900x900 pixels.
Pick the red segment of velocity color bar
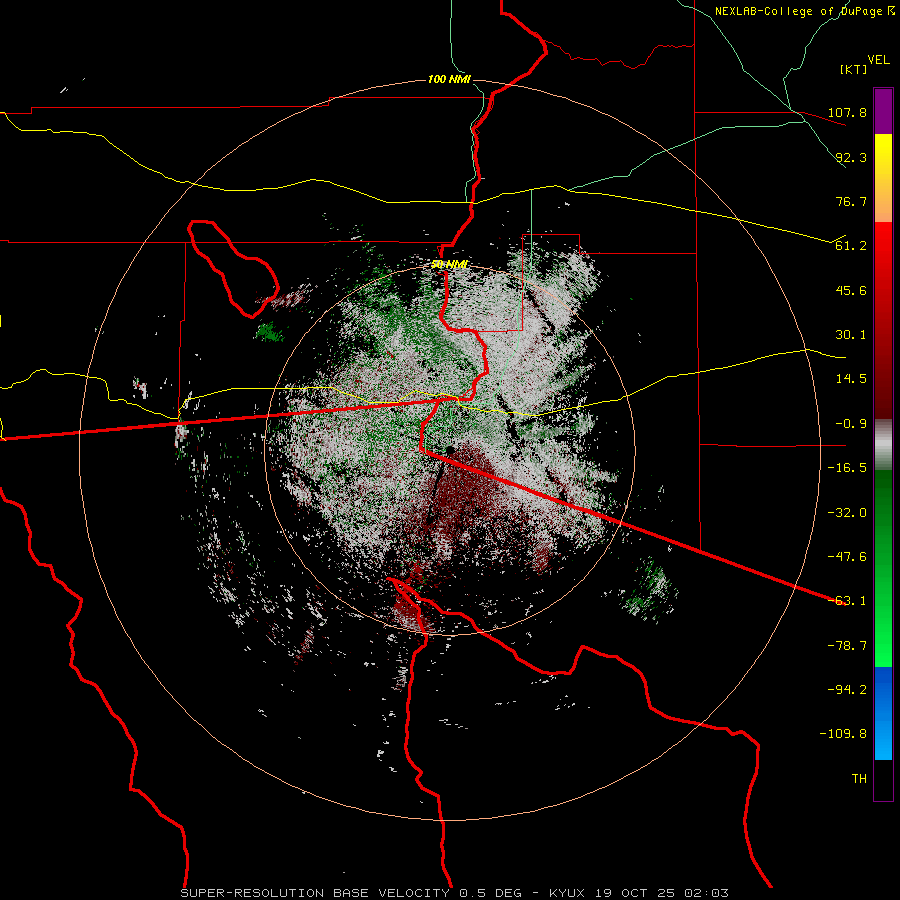[x=883, y=320]
